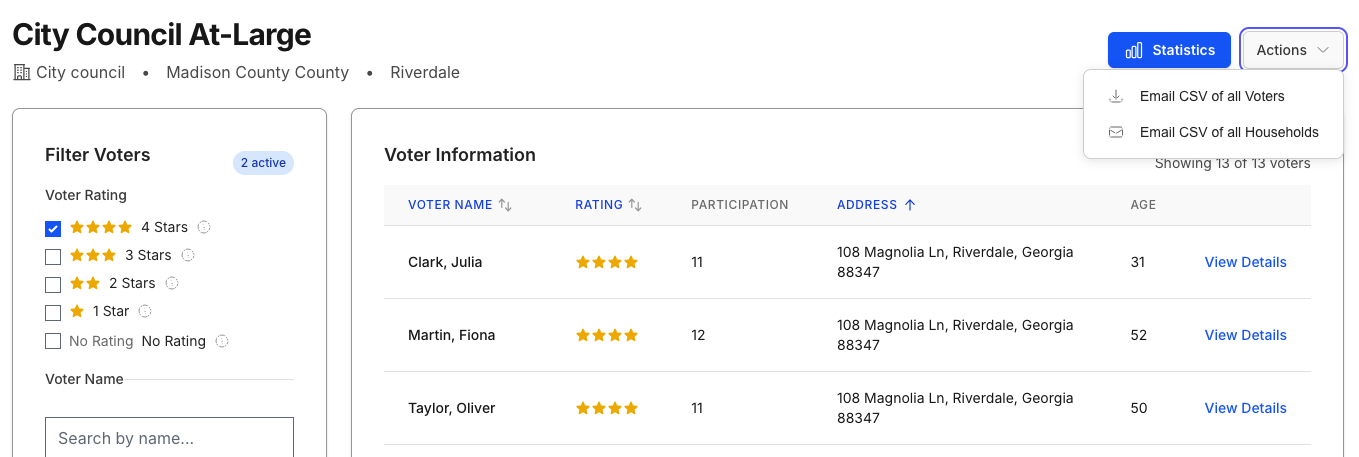Enable the No Rating filter checkbox

pos(53,341)
